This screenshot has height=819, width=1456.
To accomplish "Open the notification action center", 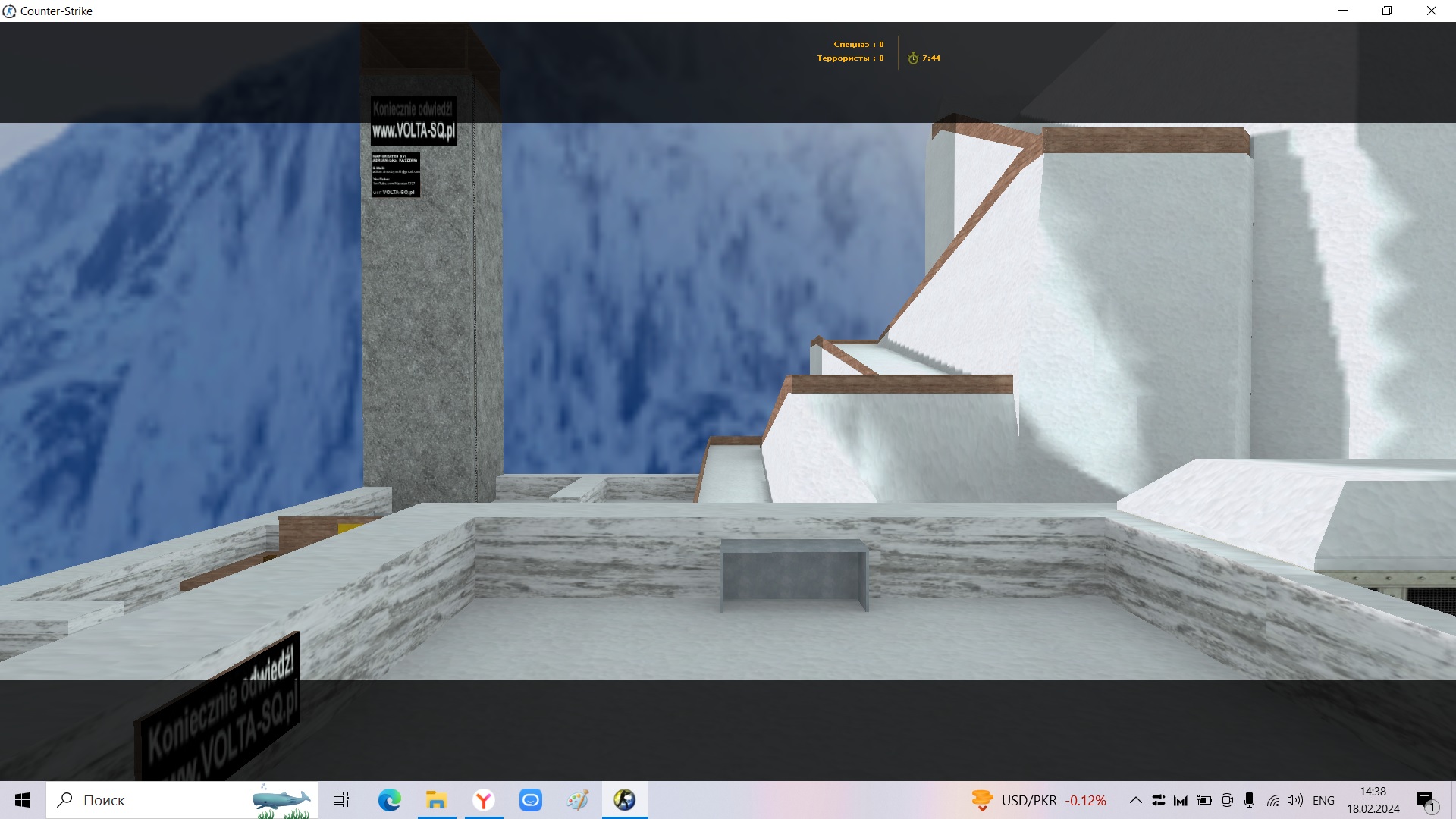I will click(1426, 800).
